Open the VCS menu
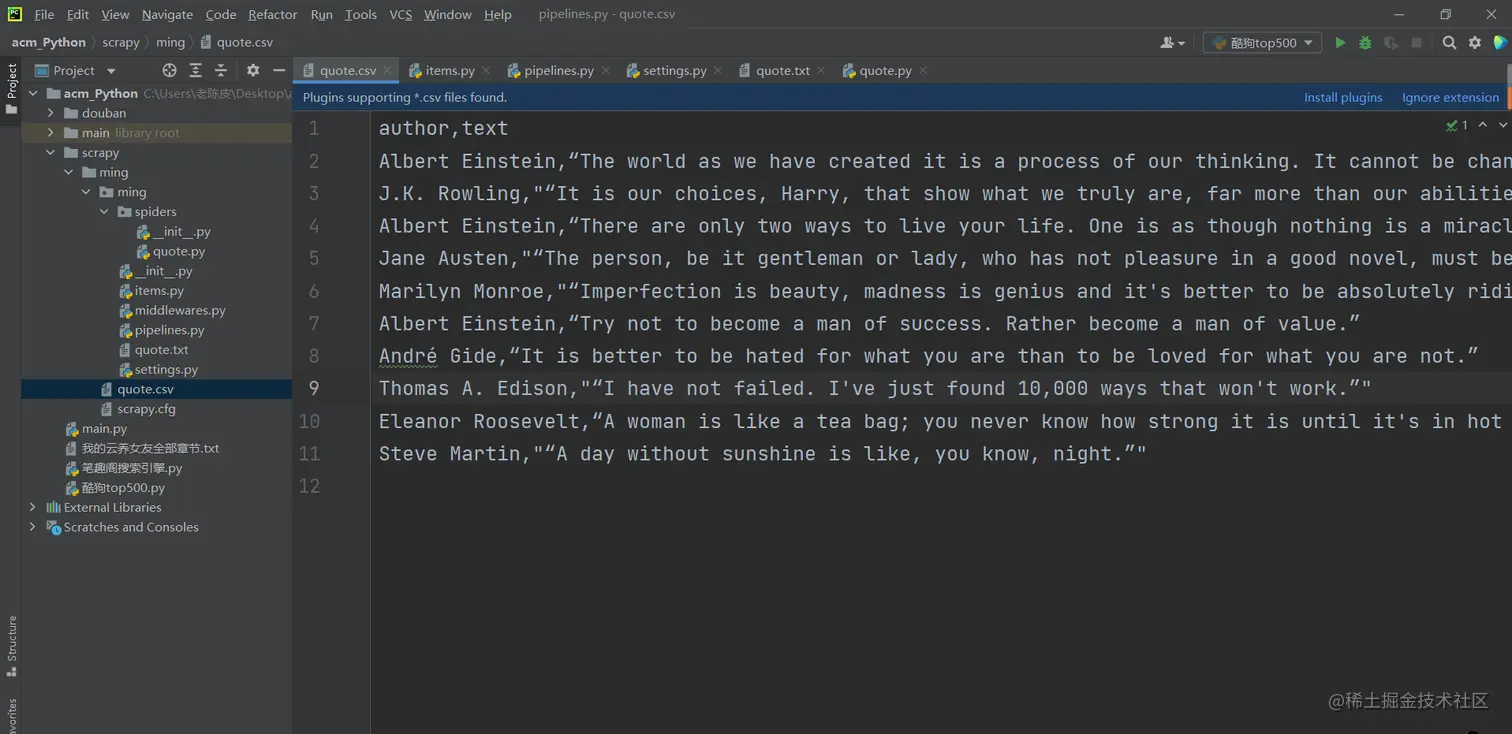 400,14
